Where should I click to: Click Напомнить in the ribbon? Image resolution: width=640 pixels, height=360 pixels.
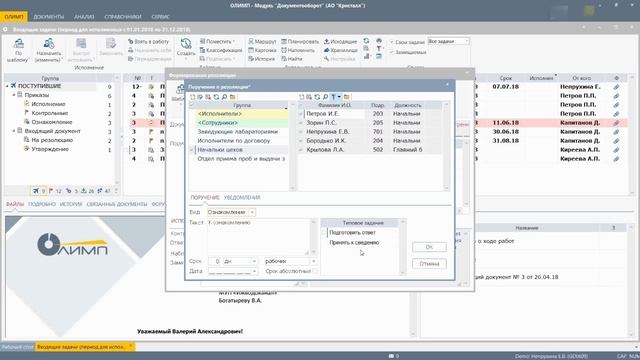coord(298,50)
